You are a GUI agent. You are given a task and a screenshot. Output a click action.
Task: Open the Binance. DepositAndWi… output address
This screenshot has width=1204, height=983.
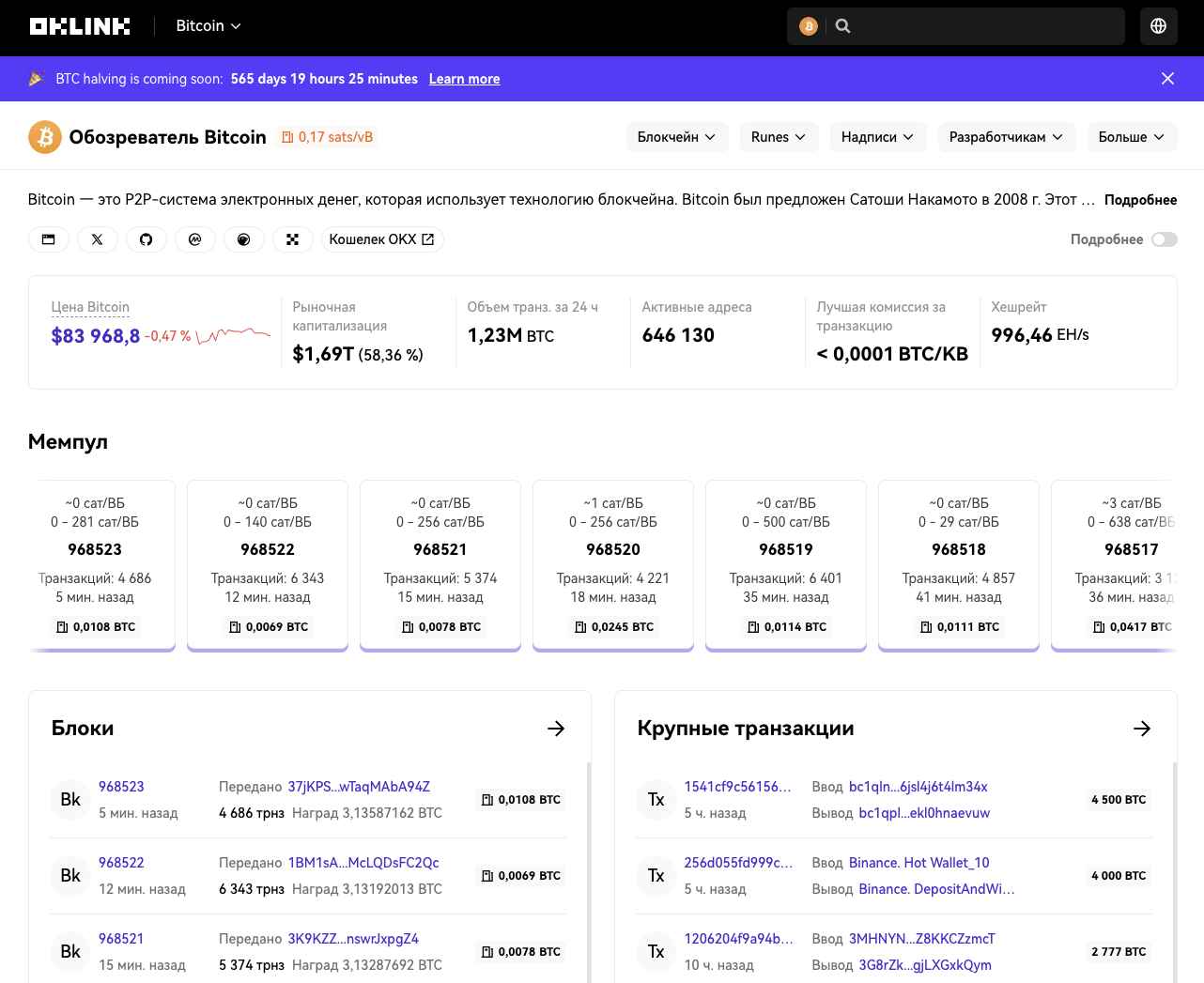[x=936, y=889]
